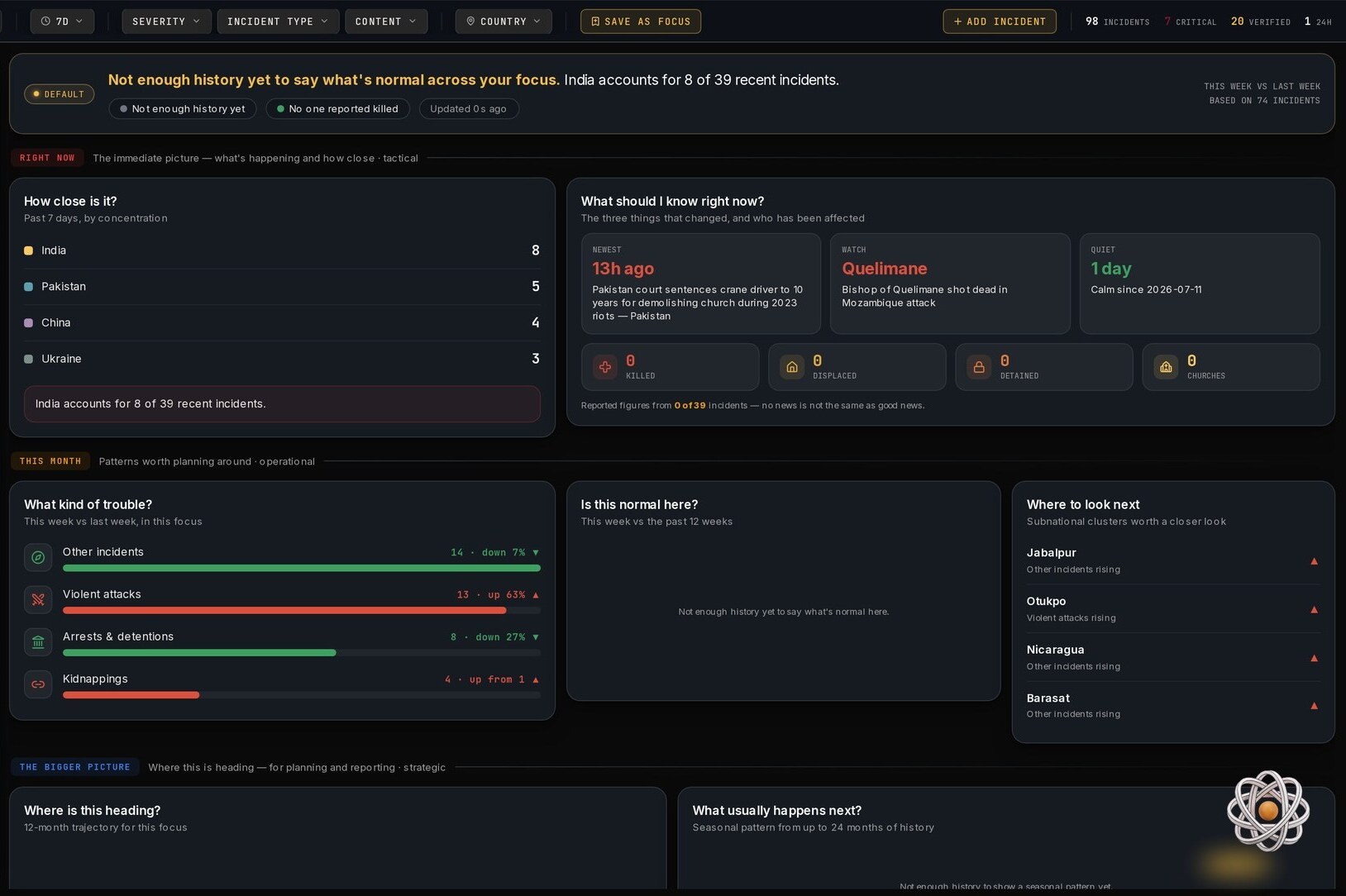
Task: Click the floating atom assistant icon
Action: [x=1268, y=811]
